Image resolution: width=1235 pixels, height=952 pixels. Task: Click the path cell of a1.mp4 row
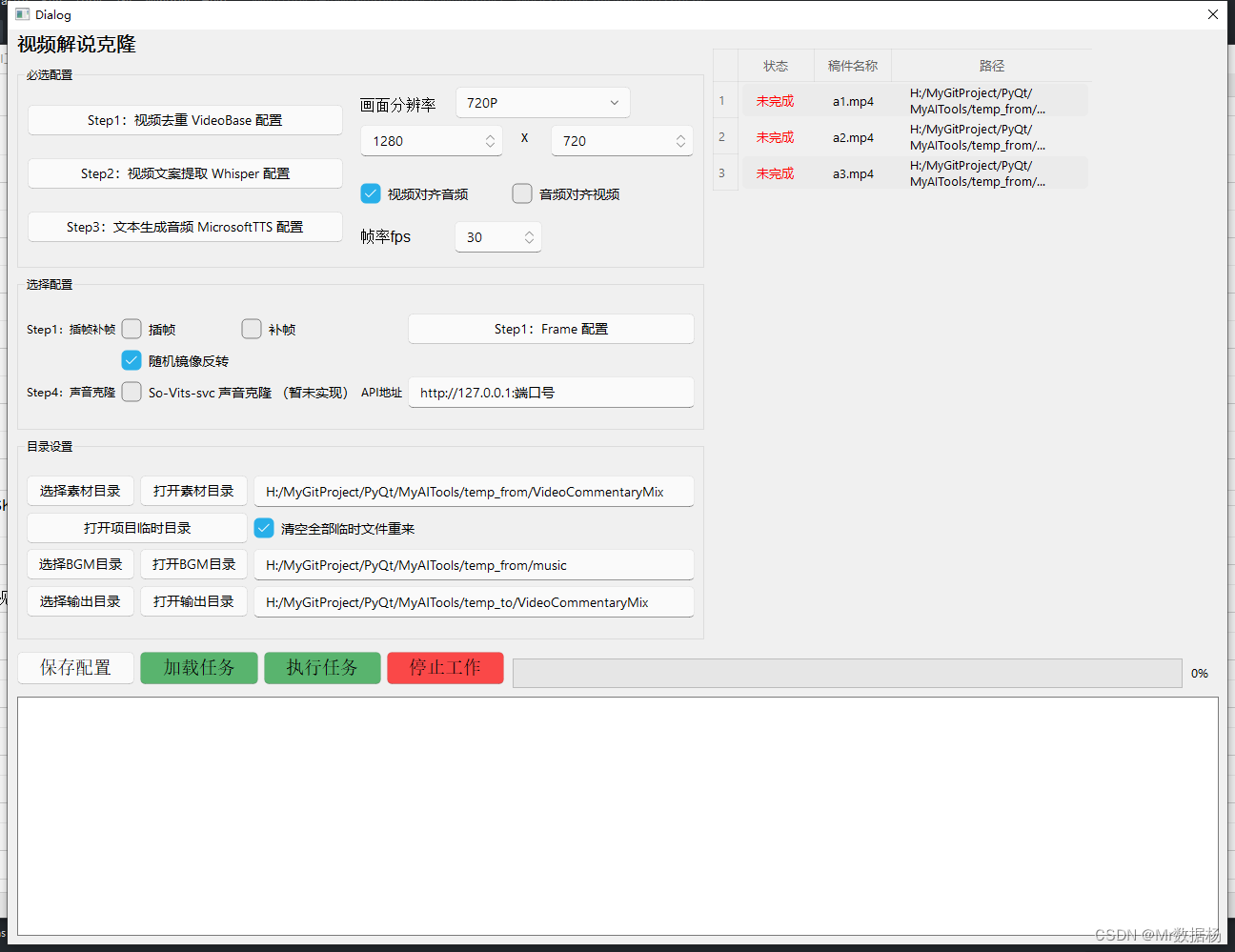click(991, 101)
